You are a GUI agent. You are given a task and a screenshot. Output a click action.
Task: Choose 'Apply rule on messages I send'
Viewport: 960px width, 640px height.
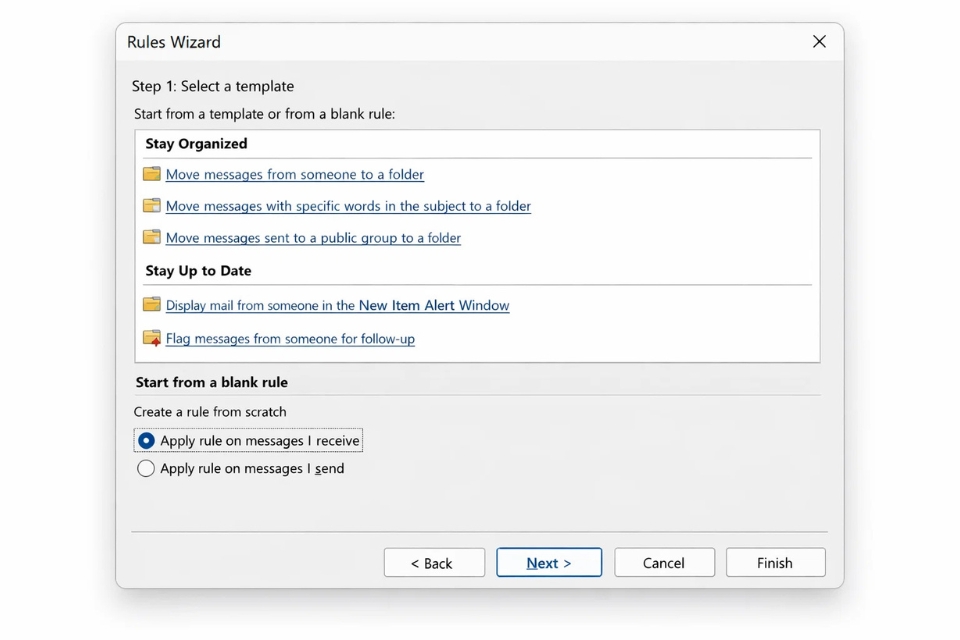[x=147, y=469]
